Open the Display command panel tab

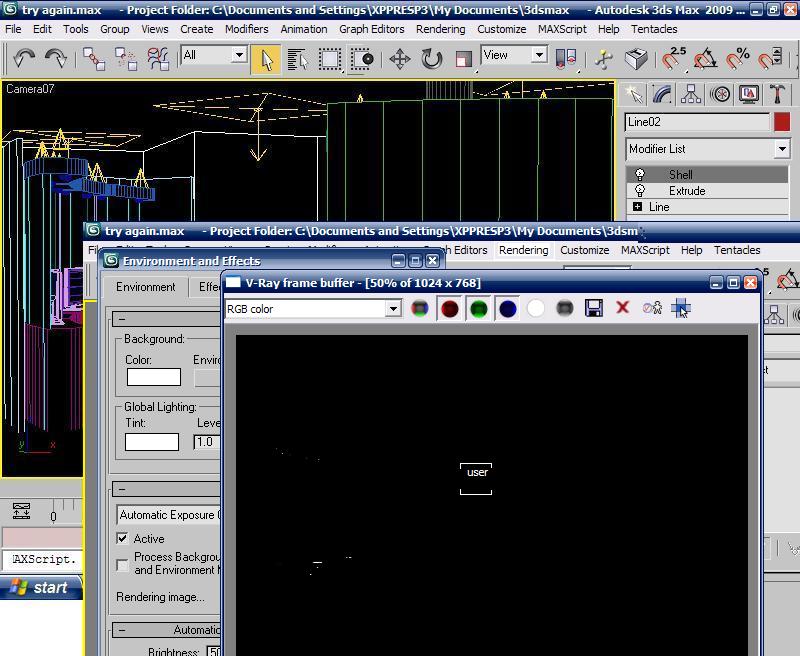pos(748,94)
